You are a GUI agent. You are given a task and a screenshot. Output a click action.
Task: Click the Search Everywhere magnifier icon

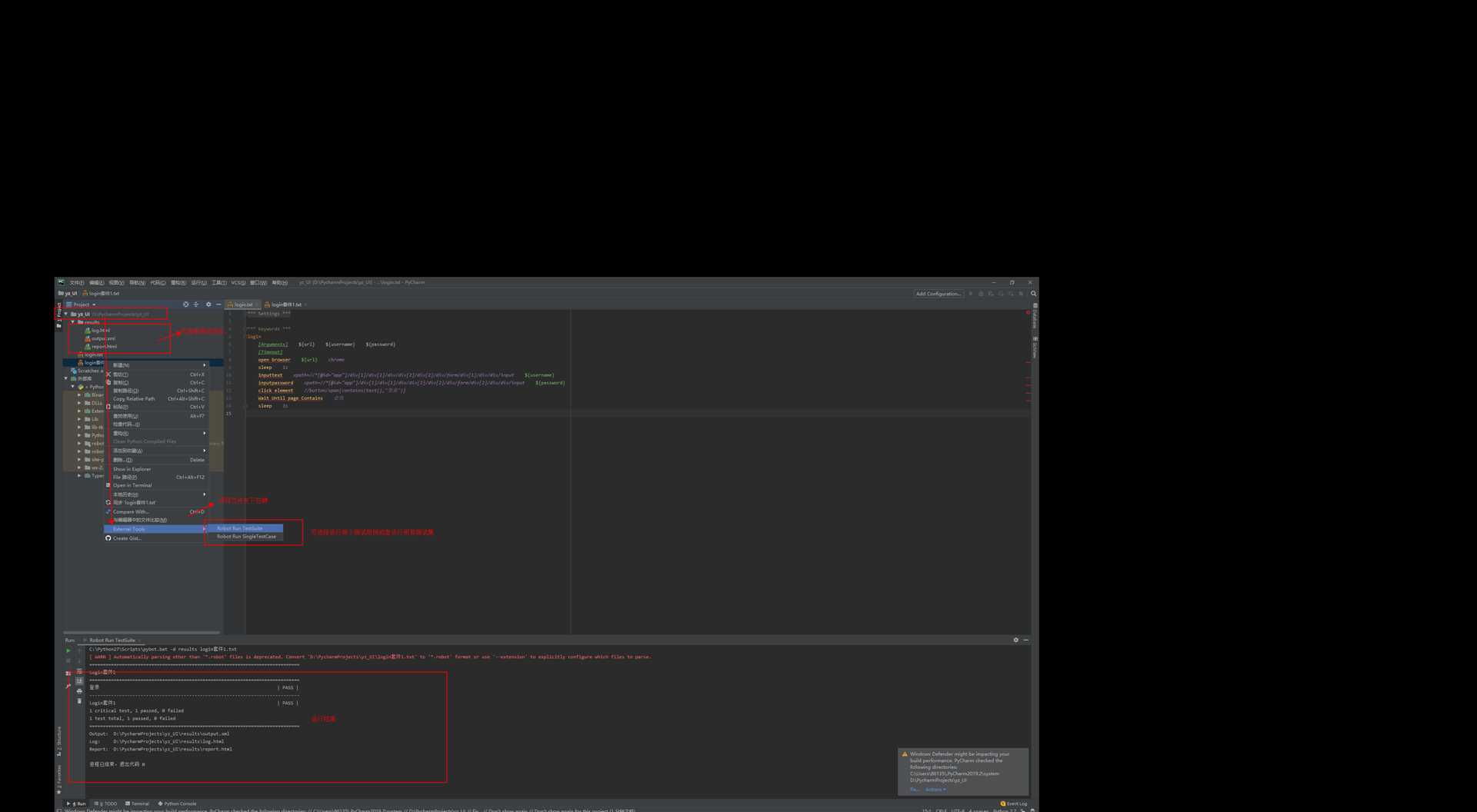[x=1033, y=294]
